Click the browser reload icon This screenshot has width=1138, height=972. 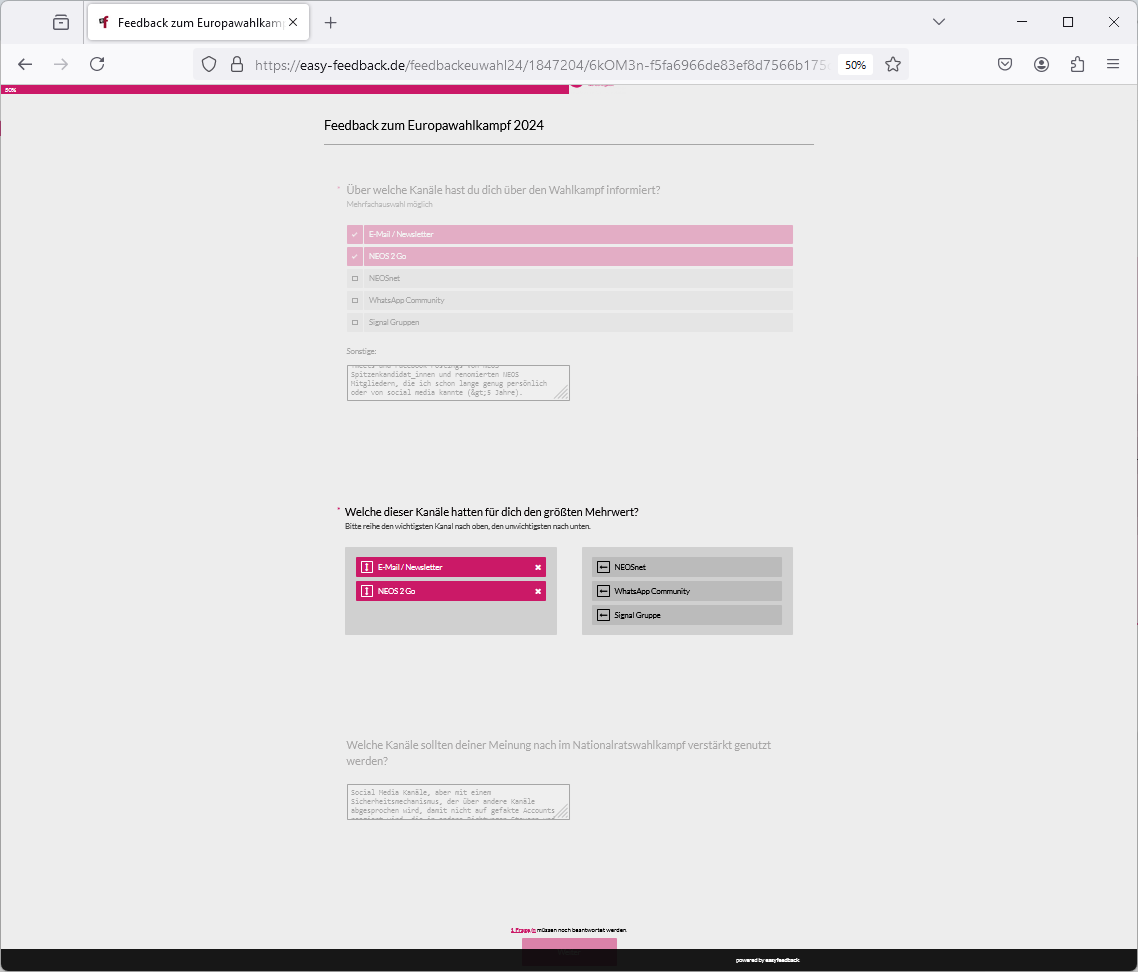pos(97,64)
